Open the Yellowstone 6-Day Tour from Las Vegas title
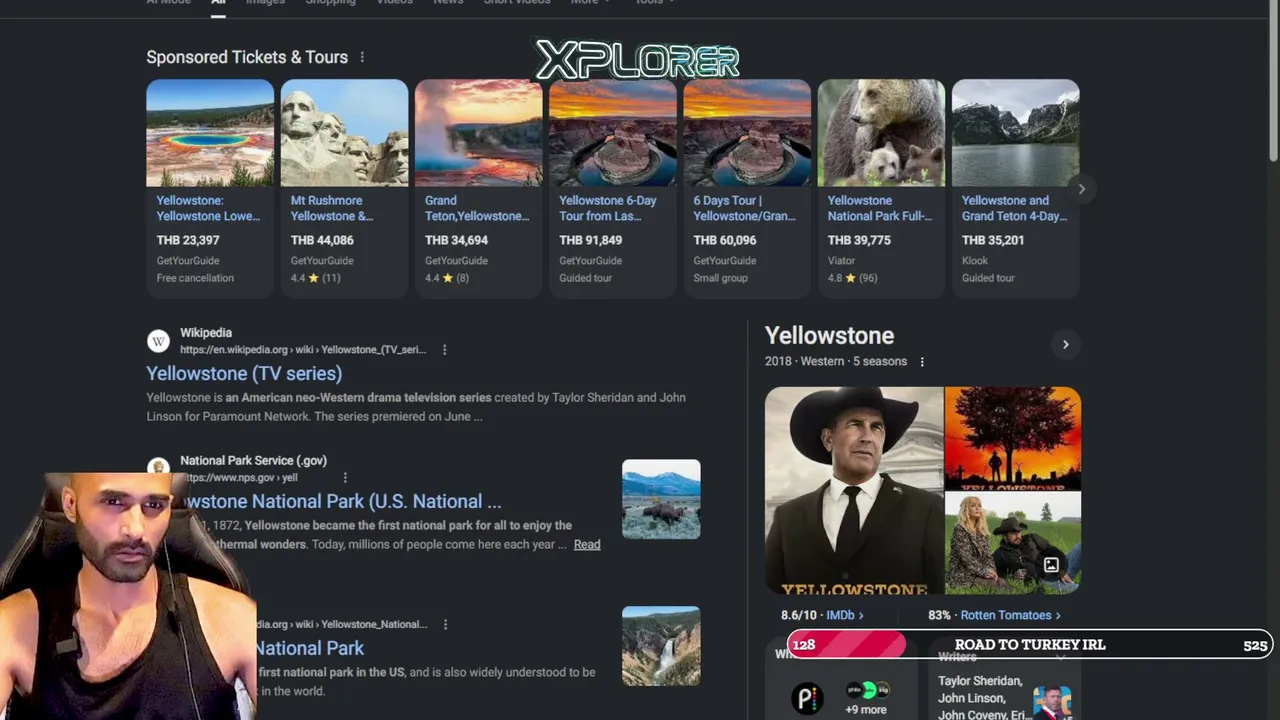This screenshot has width=1280, height=720. 608,208
